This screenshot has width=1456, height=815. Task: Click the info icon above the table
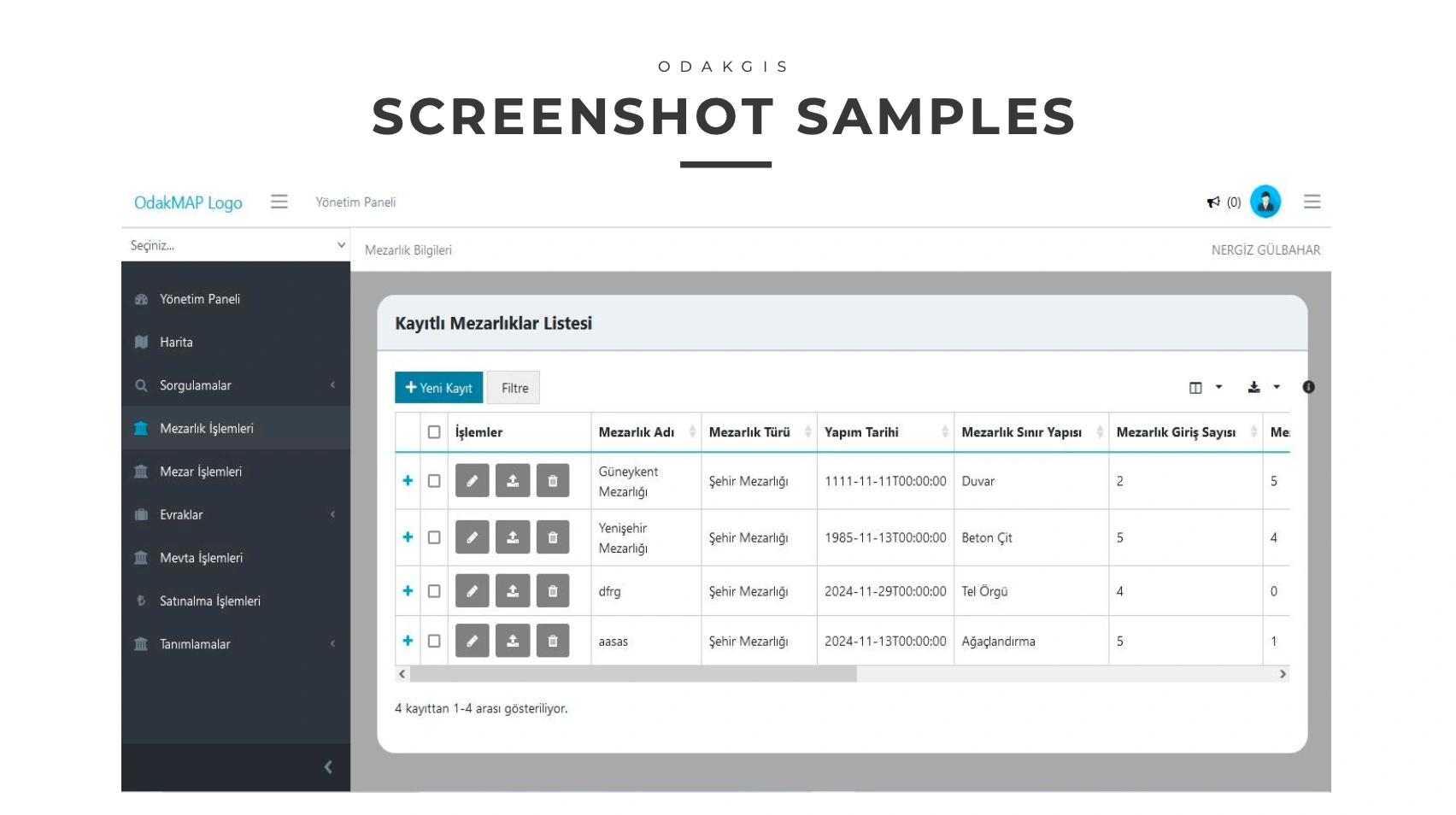pyautogui.click(x=1308, y=387)
